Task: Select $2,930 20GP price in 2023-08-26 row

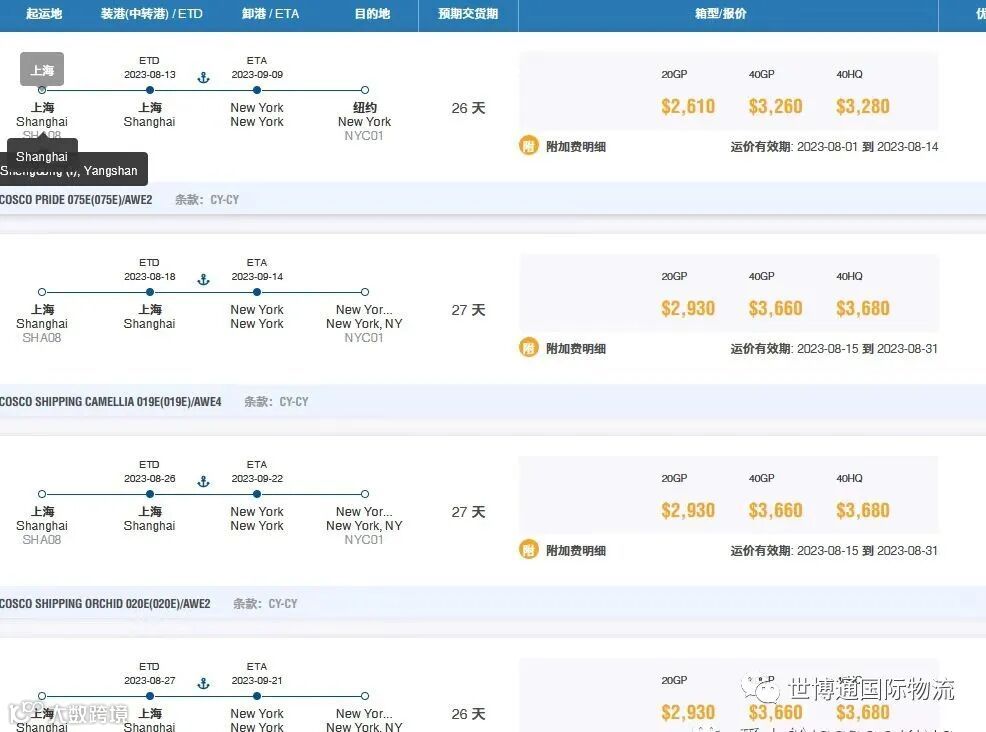Action: click(688, 510)
